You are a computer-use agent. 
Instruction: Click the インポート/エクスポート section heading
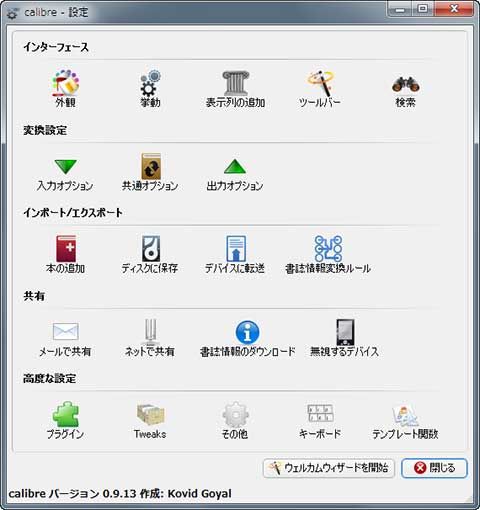[x=73, y=213]
